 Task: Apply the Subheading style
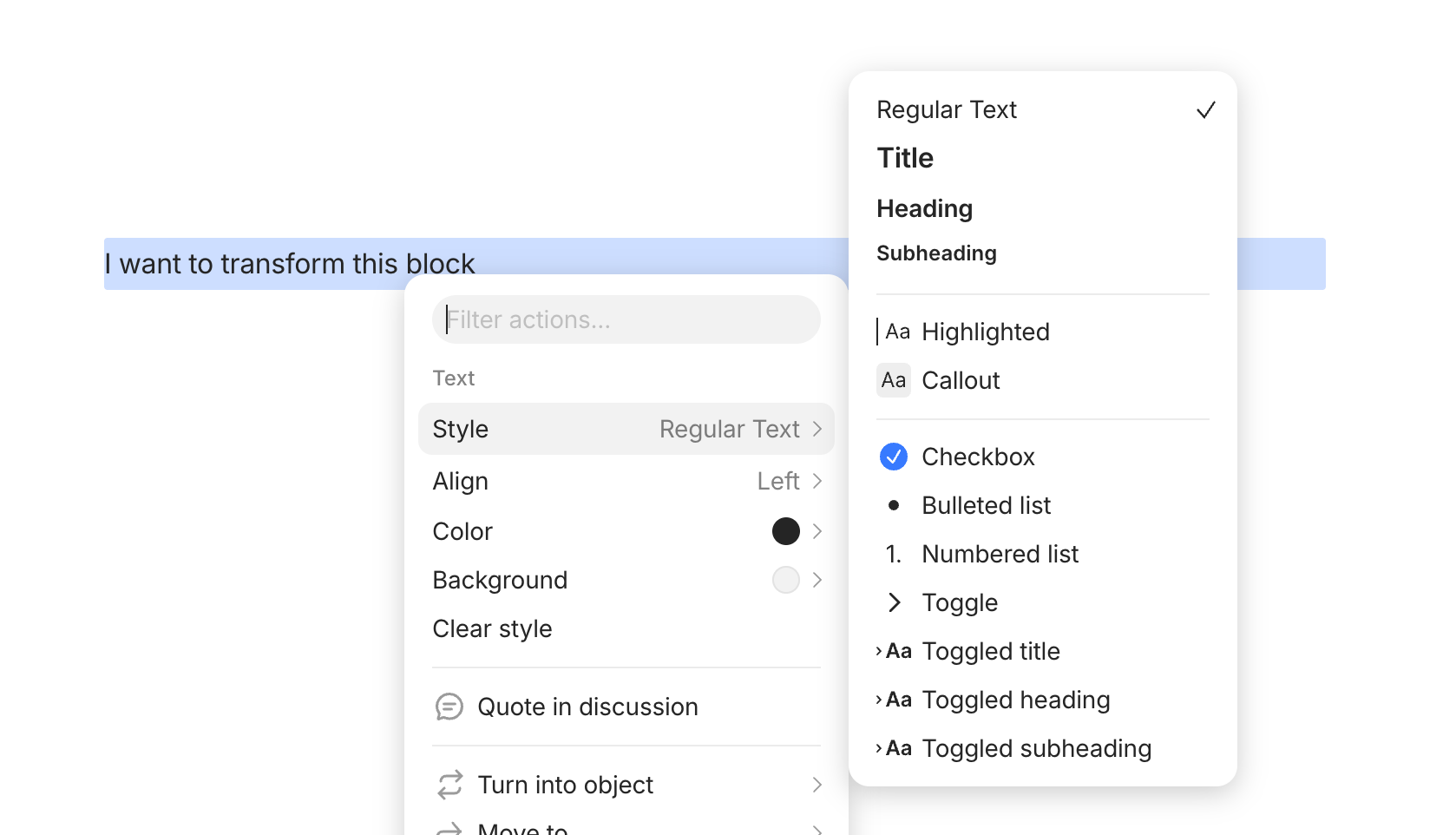[1043, 253]
